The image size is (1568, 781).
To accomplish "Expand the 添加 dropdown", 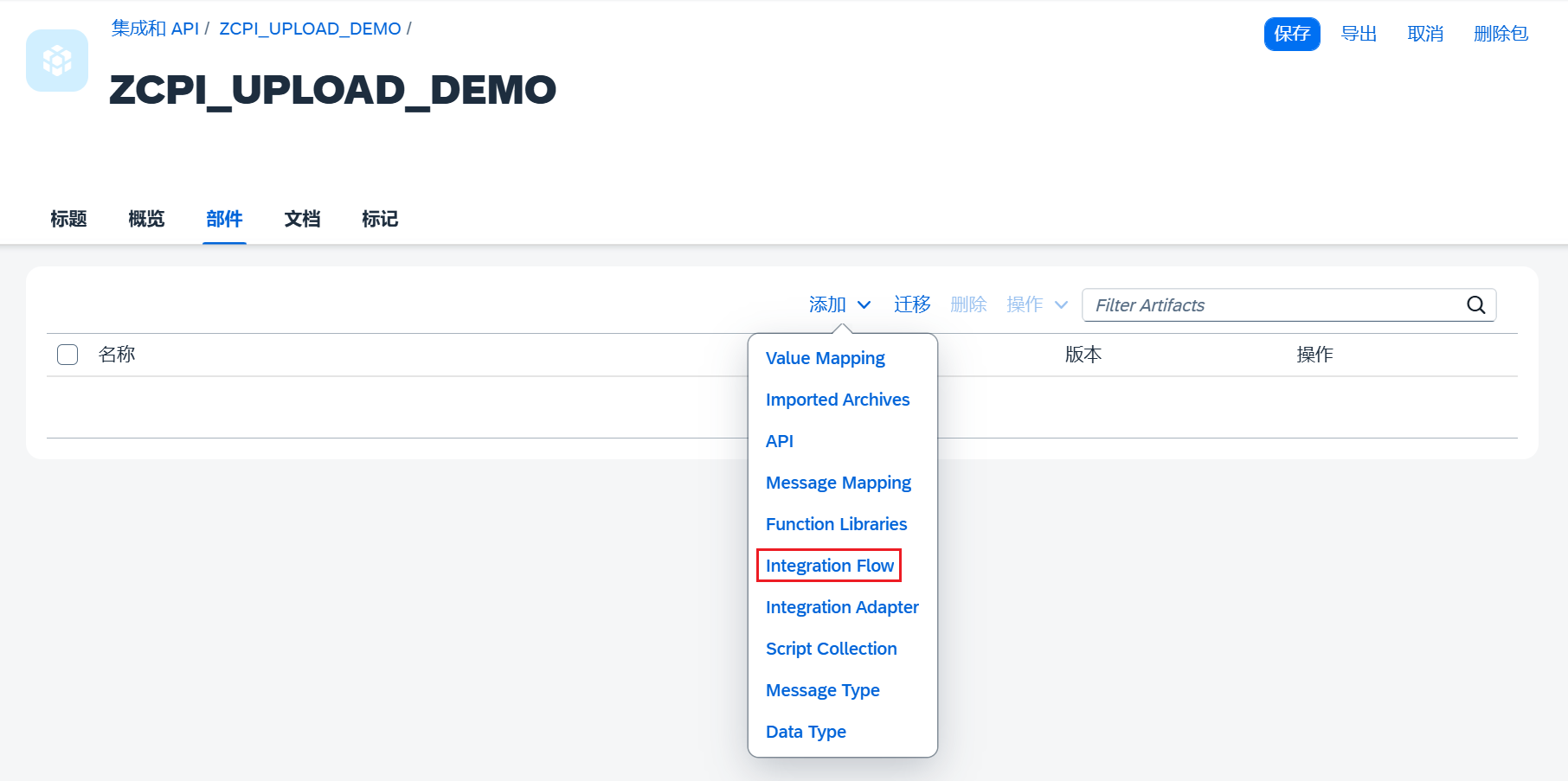I will tap(839, 305).
